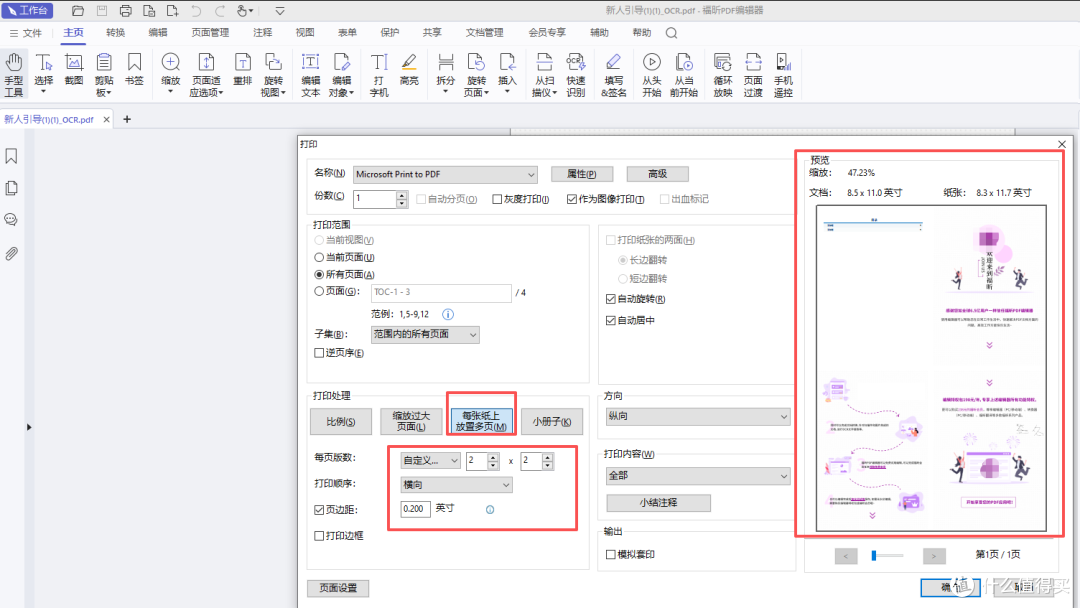The height and width of the screenshot is (608, 1080).
Task: Expand the left navigation panel arrow
Action: pyautogui.click(x=28, y=427)
